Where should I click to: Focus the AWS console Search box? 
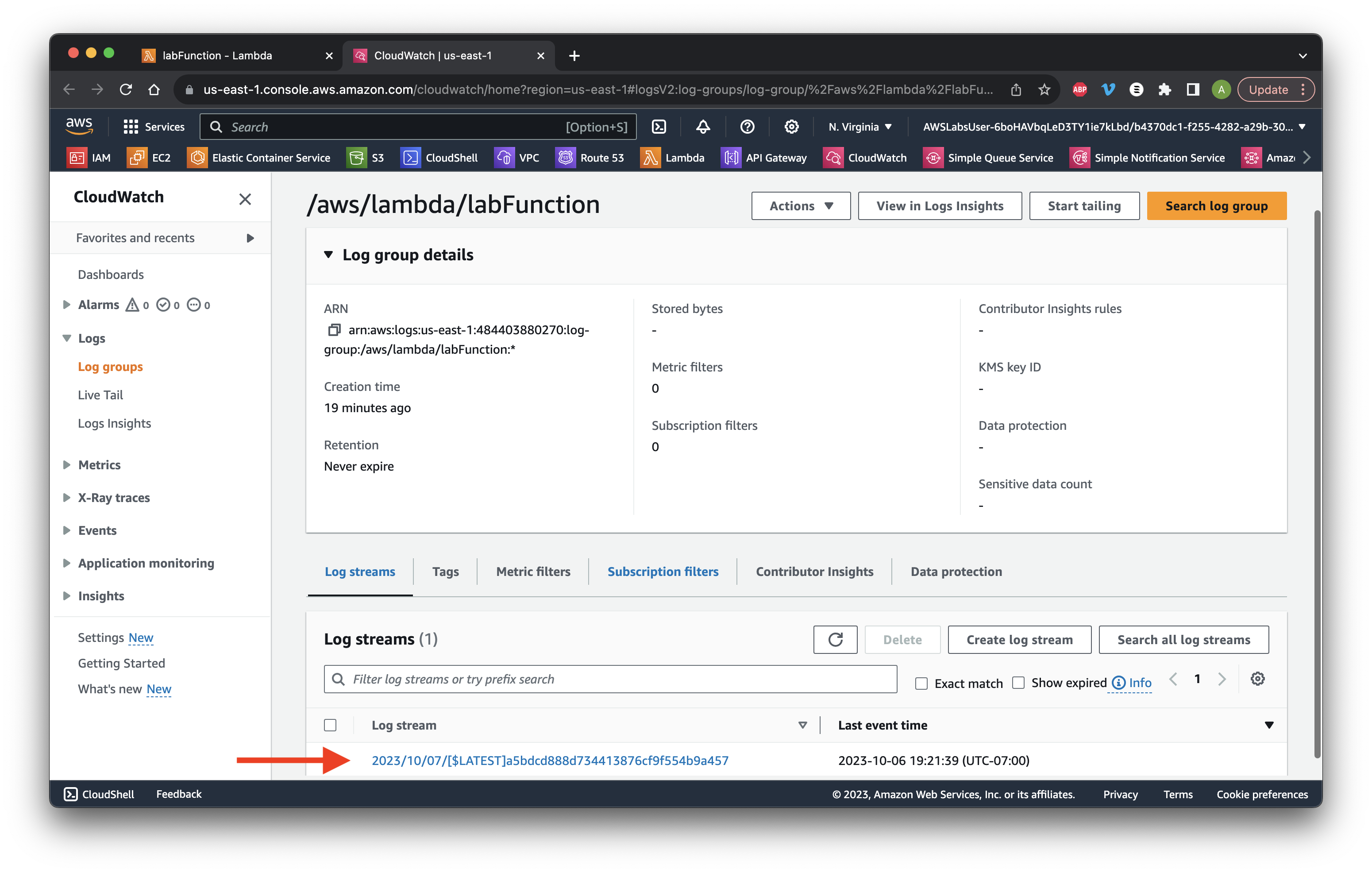(418, 127)
